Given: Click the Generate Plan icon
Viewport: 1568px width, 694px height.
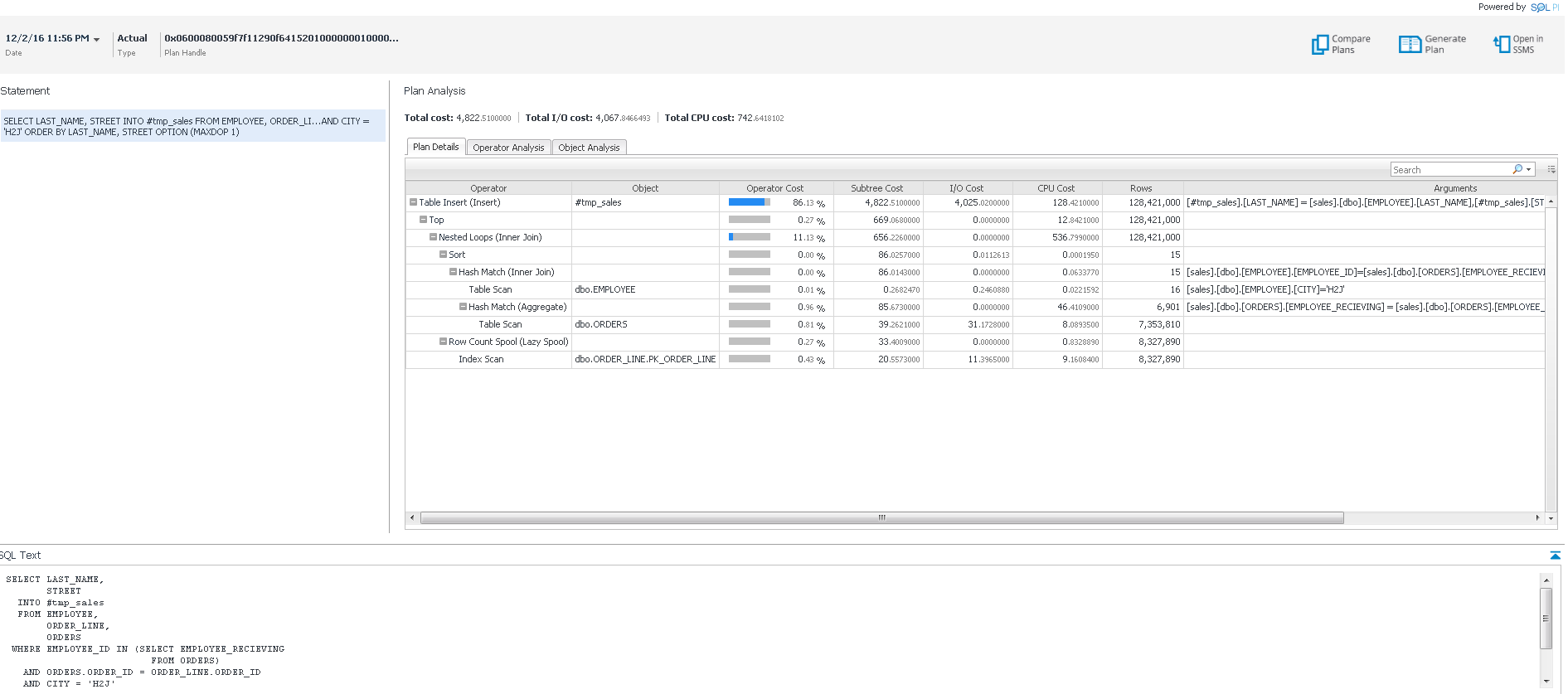Looking at the screenshot, I should click(1410, 45).
